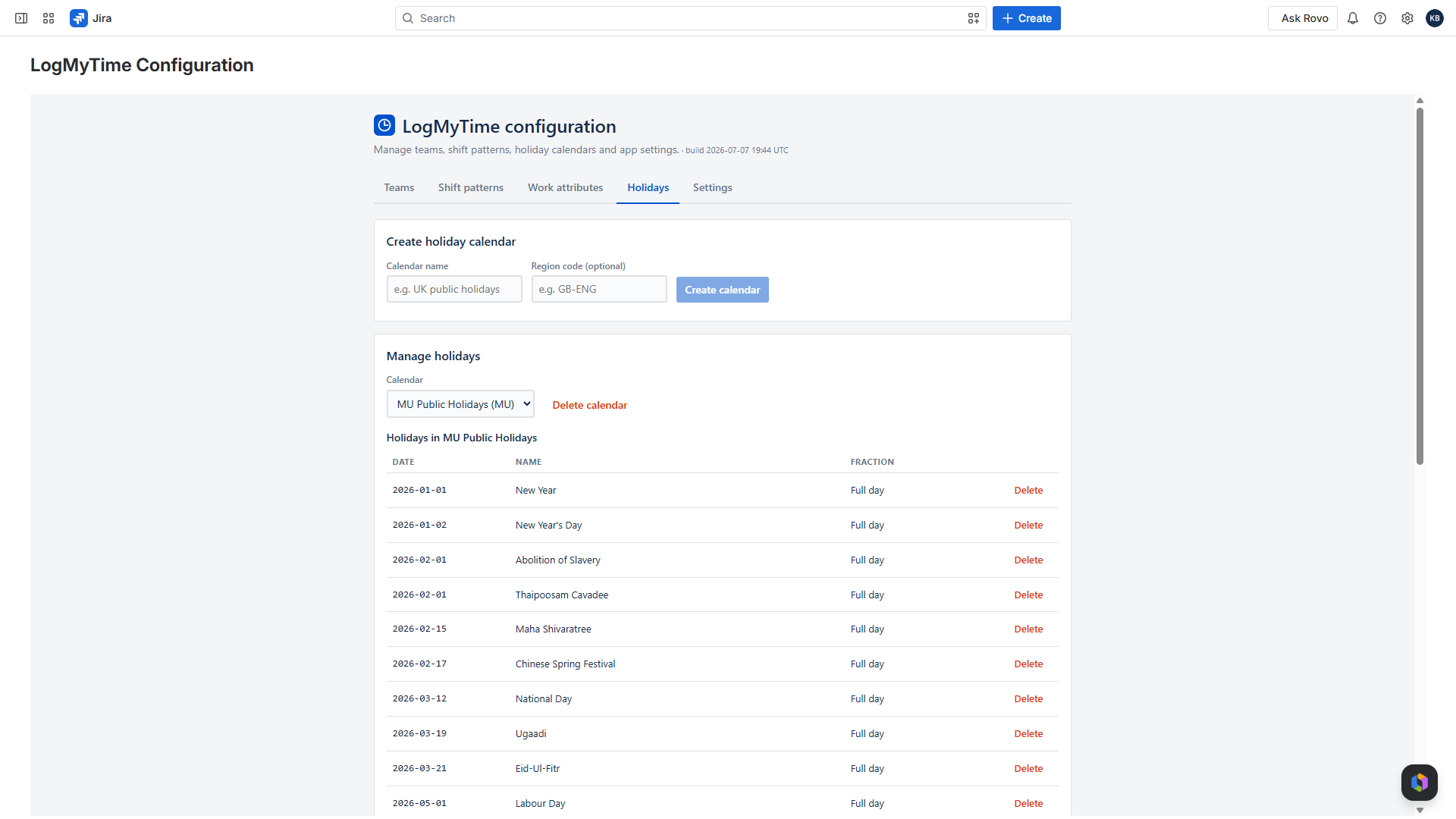Toggle the sidebar collapse icon
The height and width of the screenshot is (819, 1456).
click(21, 18)
